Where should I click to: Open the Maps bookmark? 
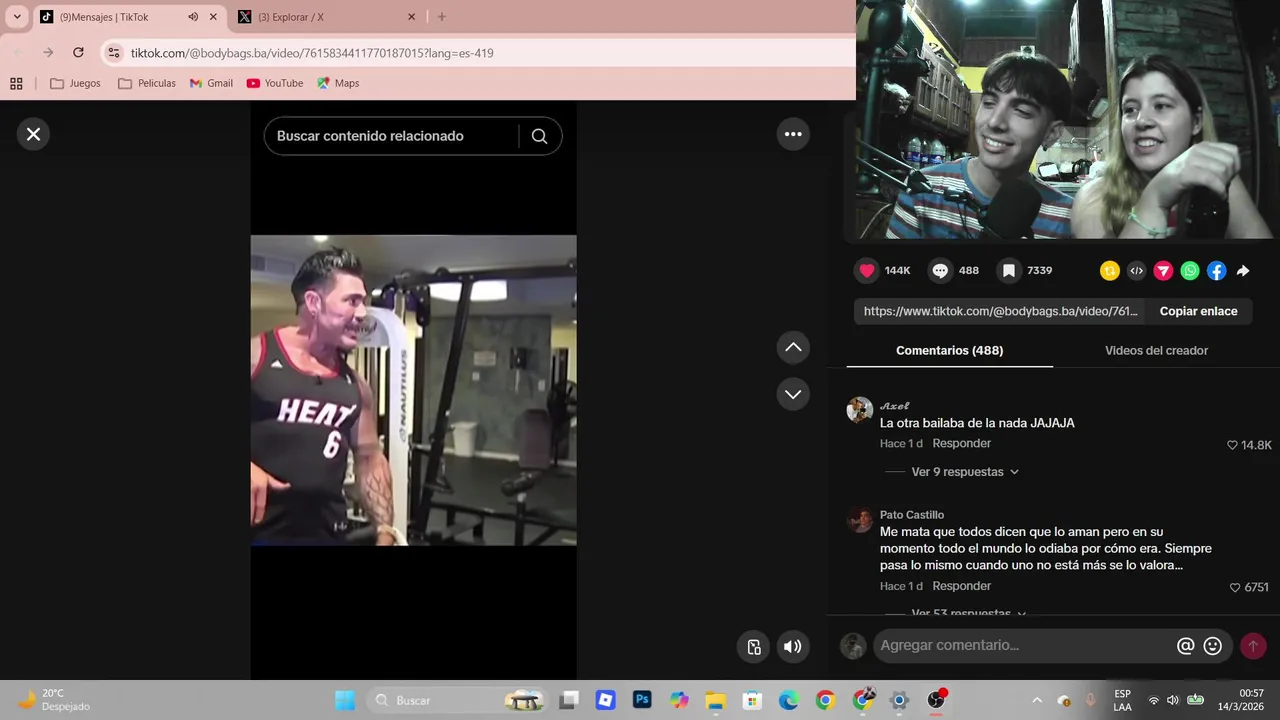tap(338, 83)
